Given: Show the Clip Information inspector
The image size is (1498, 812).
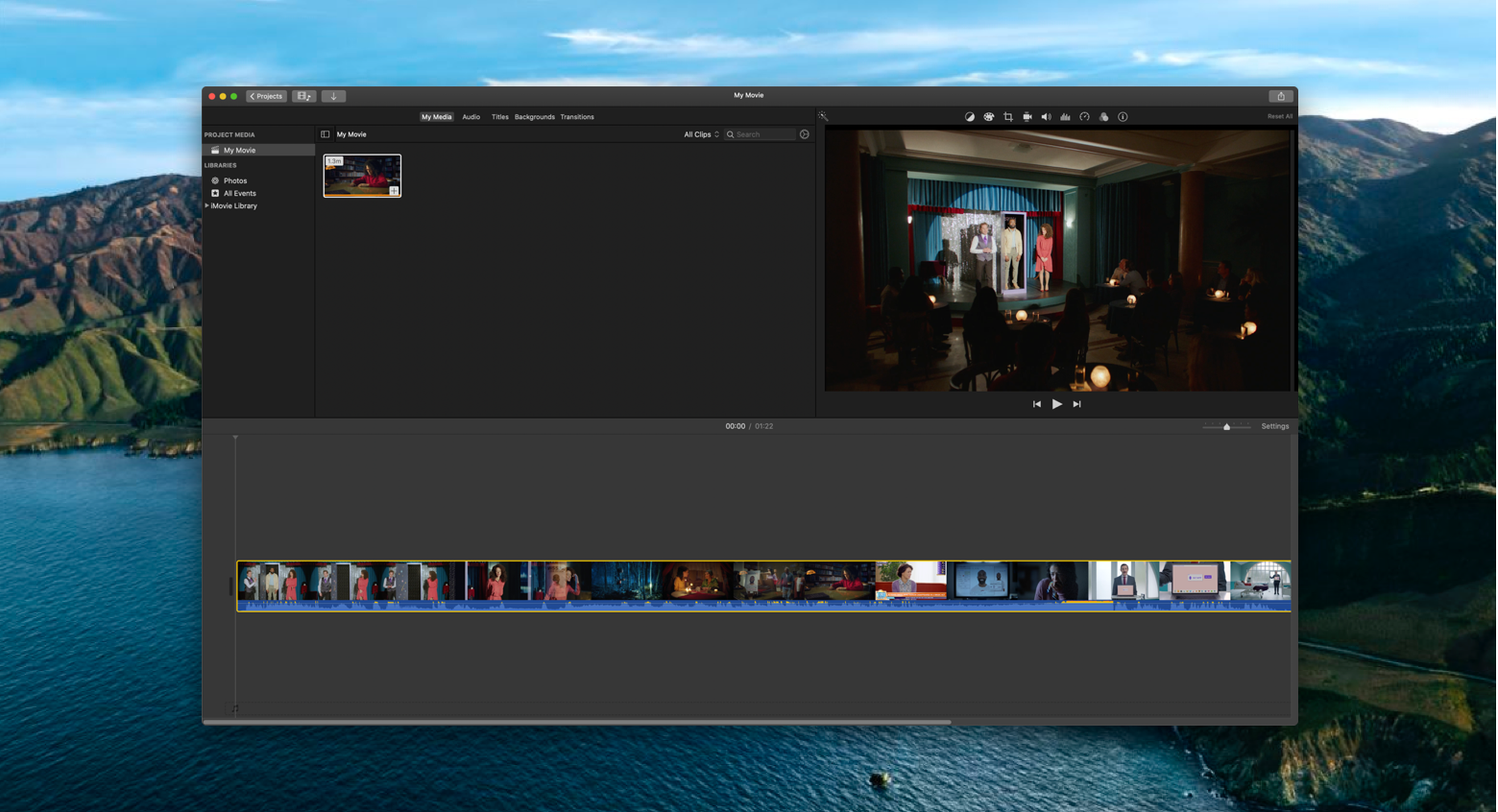Looking at the screenshot, I should click(1123, 117).
